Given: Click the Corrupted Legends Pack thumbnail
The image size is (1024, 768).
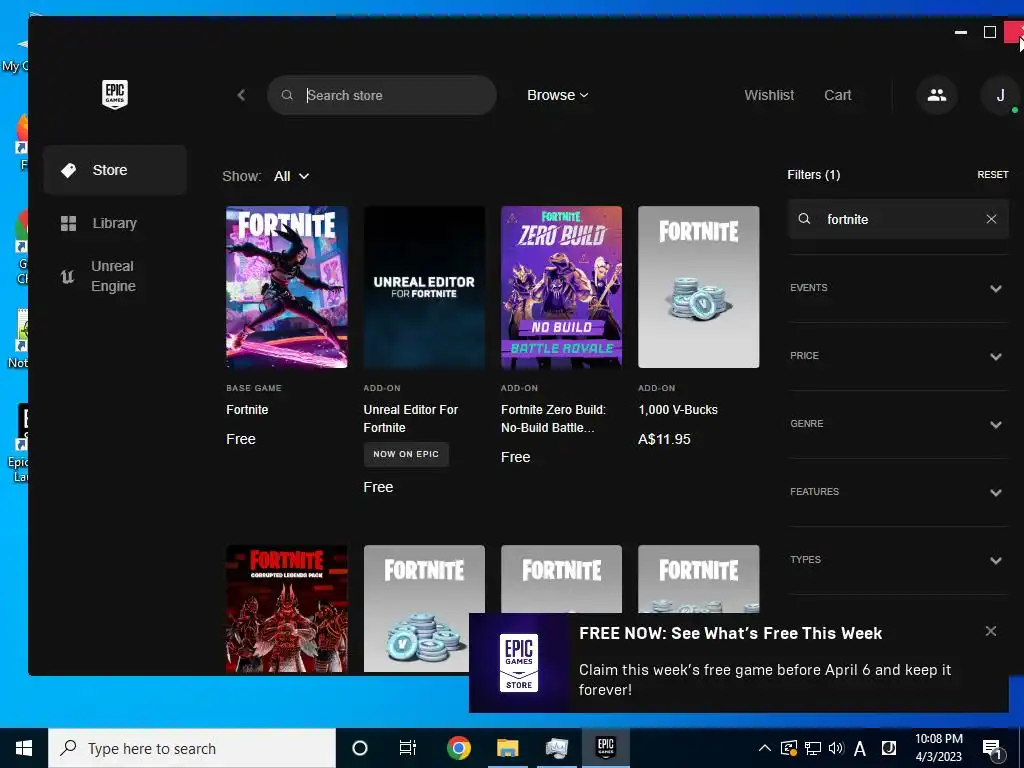Looking at the screenshot, I should pyautogui.click(x=287, y=609).
